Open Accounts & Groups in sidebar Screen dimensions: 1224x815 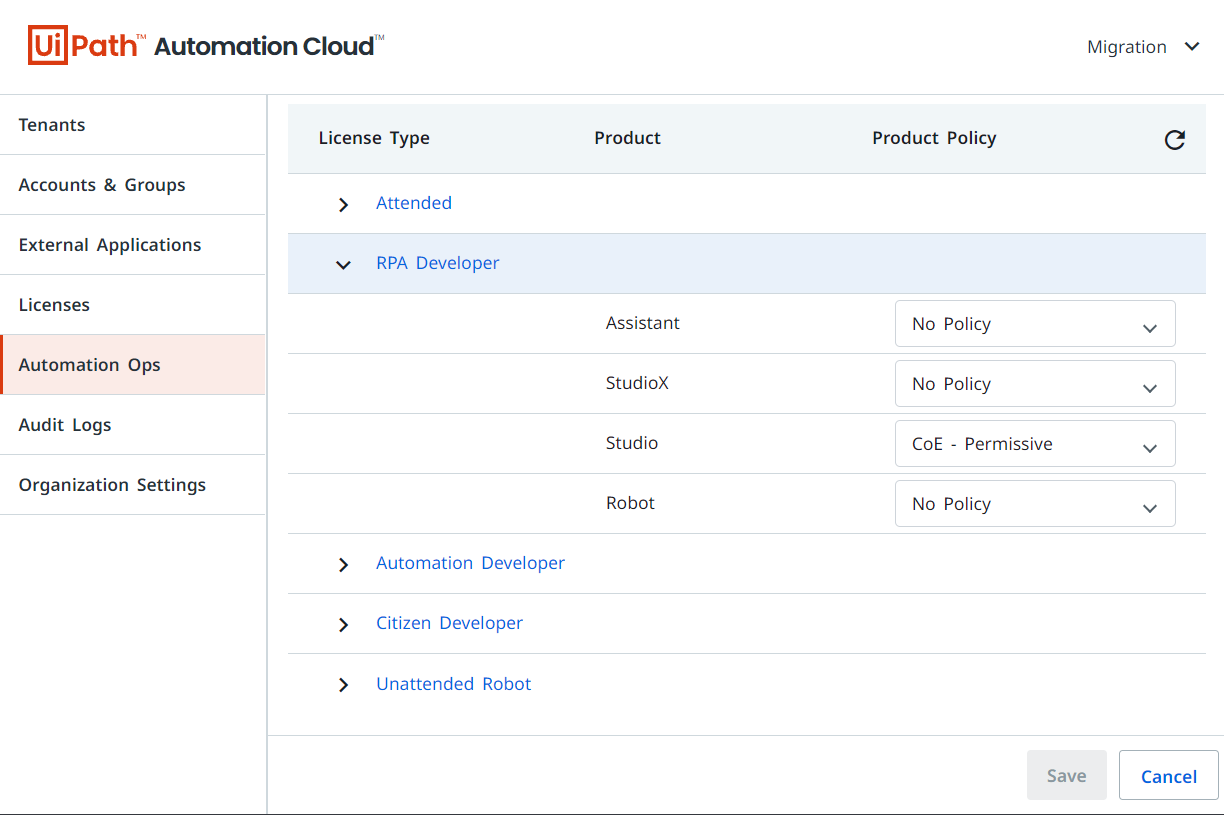pos(133,185)
